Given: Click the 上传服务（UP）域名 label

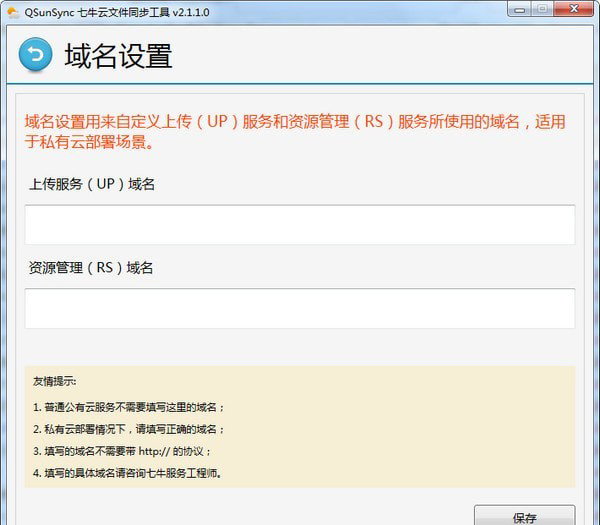Looking at the screenshot, I should [x=92, y=184].
